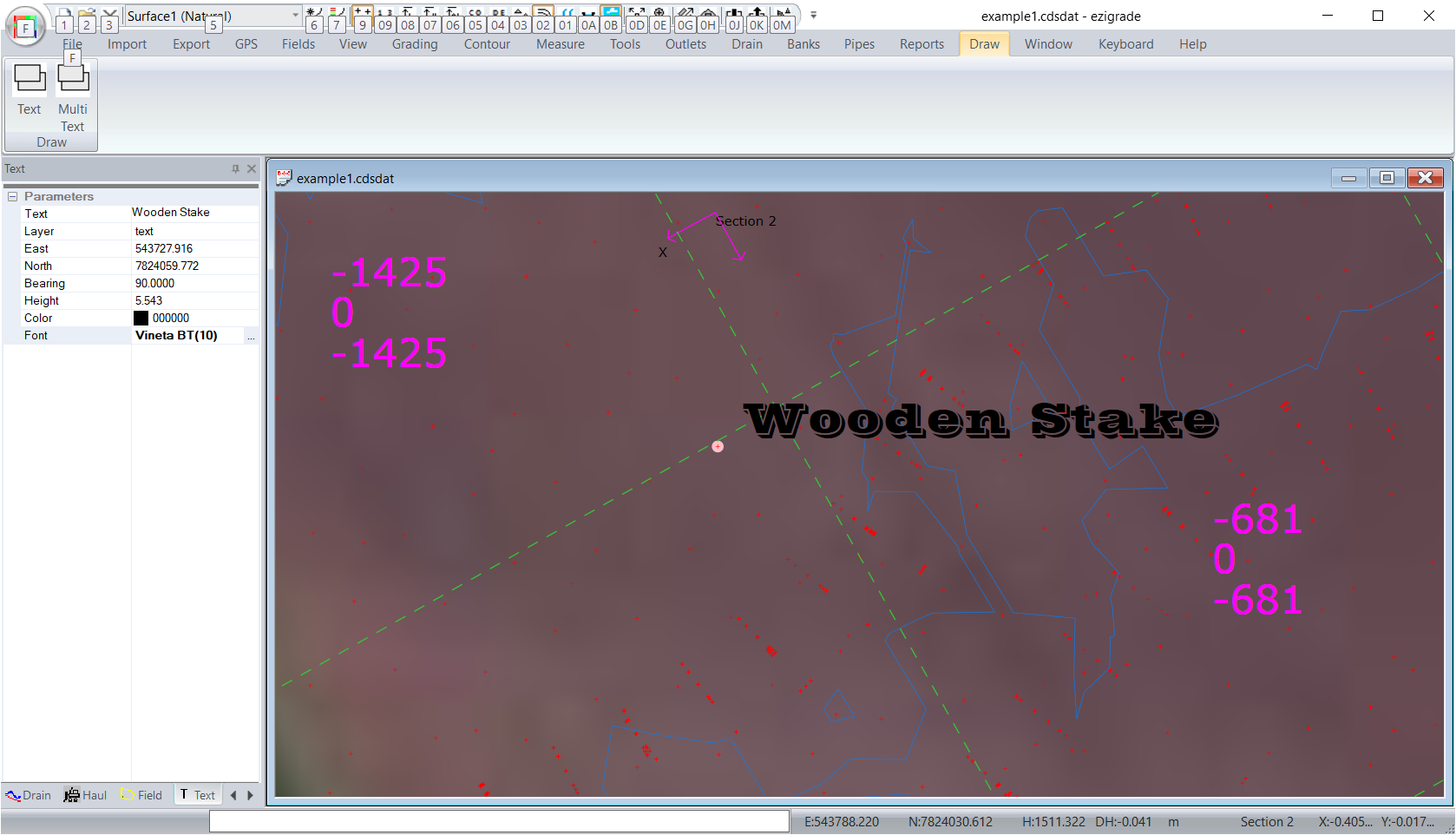Click the command input box in status bar
Viewport: 1456px width, 835px height.
click(499, 821)
